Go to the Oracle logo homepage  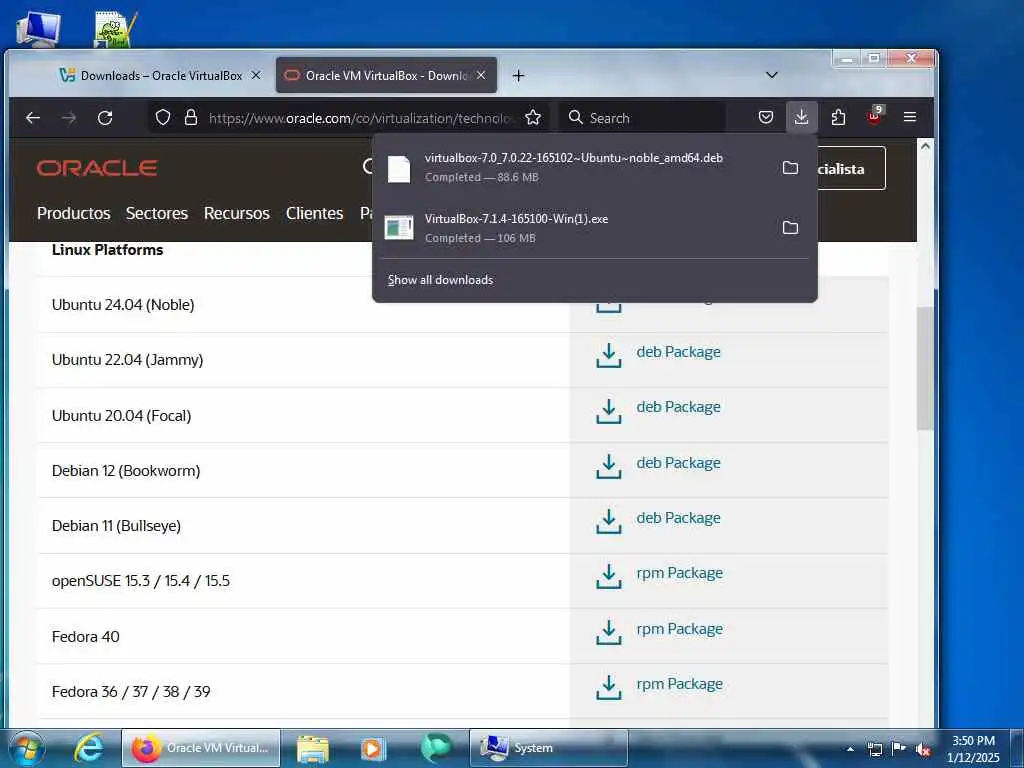click(x=97, y=168)
